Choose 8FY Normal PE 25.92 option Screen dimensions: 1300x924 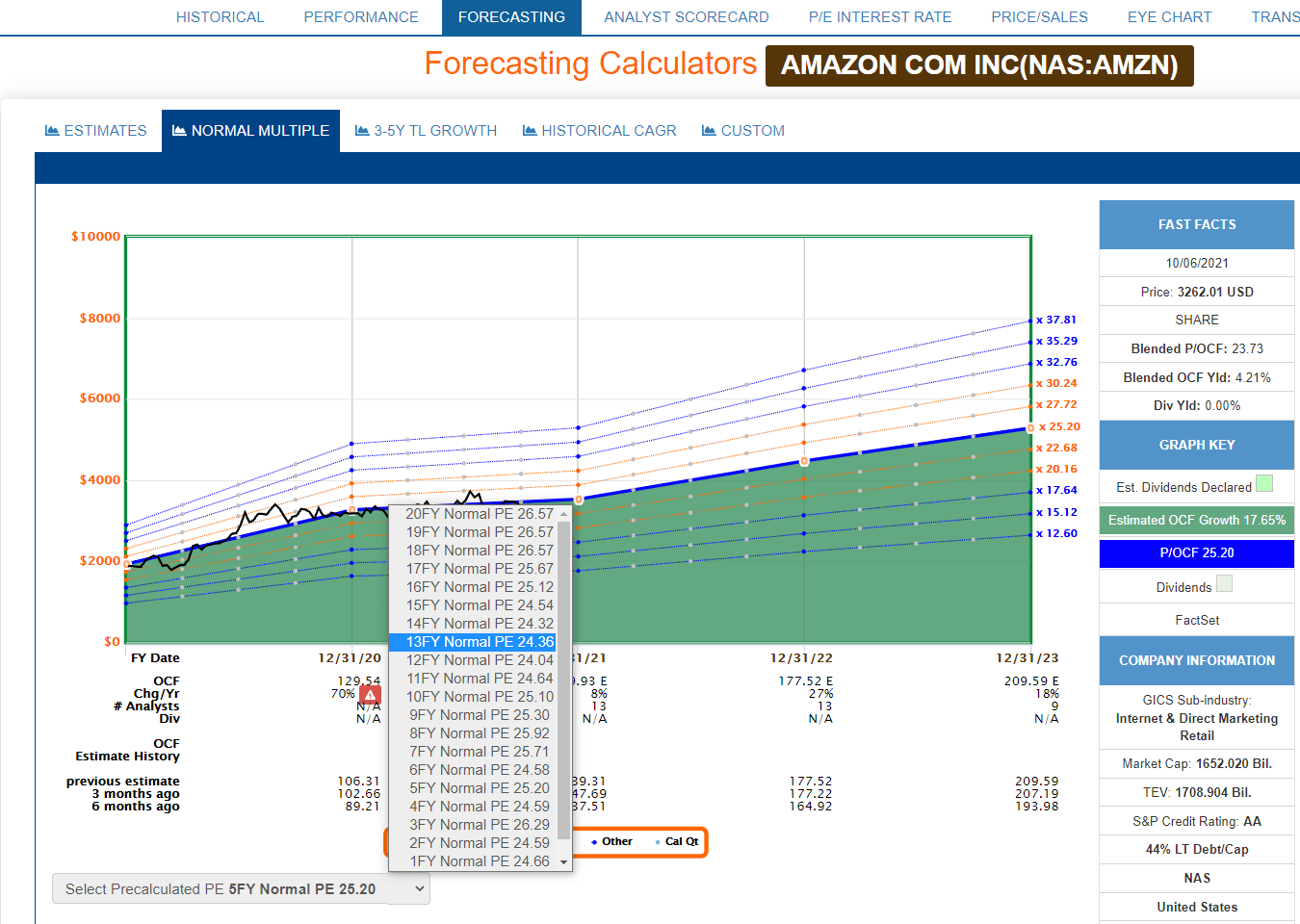(473, 733)
